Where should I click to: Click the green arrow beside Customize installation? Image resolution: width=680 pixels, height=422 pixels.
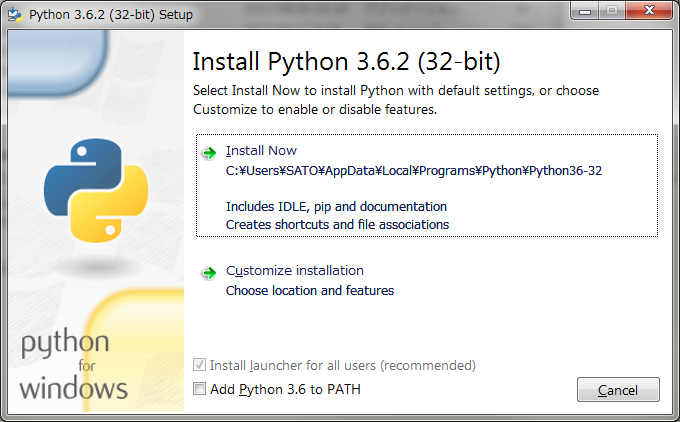pos(209,273)
